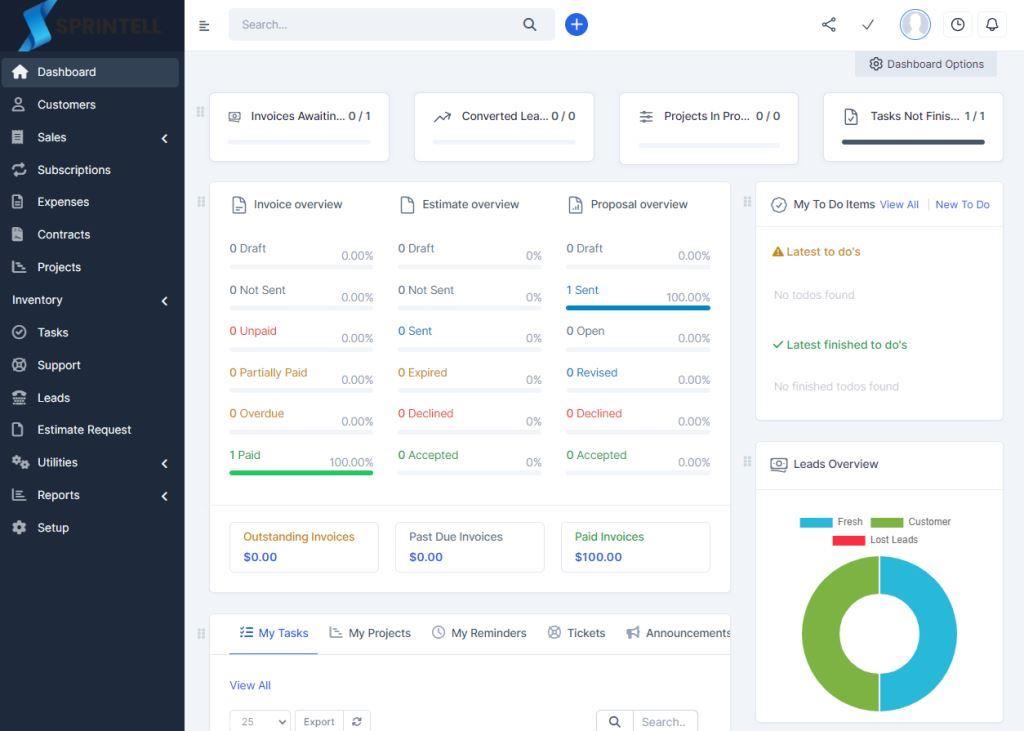This screenshot has width=1024, height=731.
Task: Click the drag handle beside Invoice overview
Action: tap(201, 202)
